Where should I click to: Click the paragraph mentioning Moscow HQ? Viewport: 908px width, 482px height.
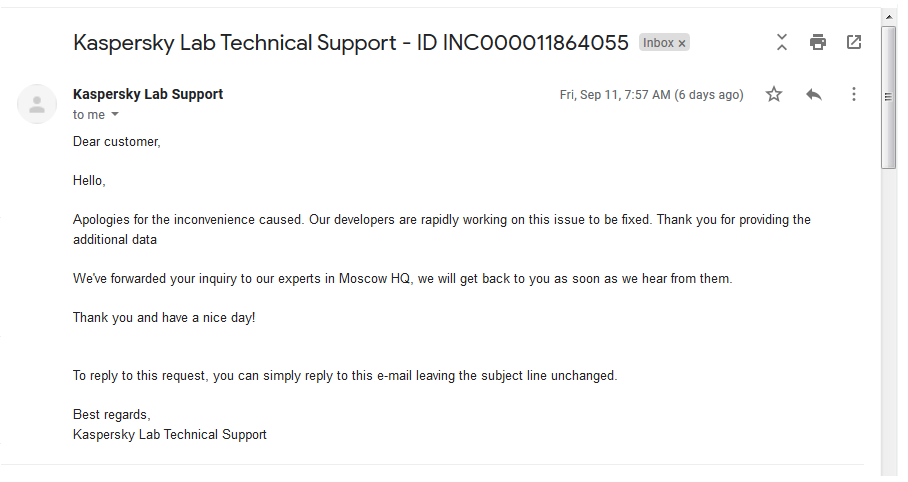[402, 279]
